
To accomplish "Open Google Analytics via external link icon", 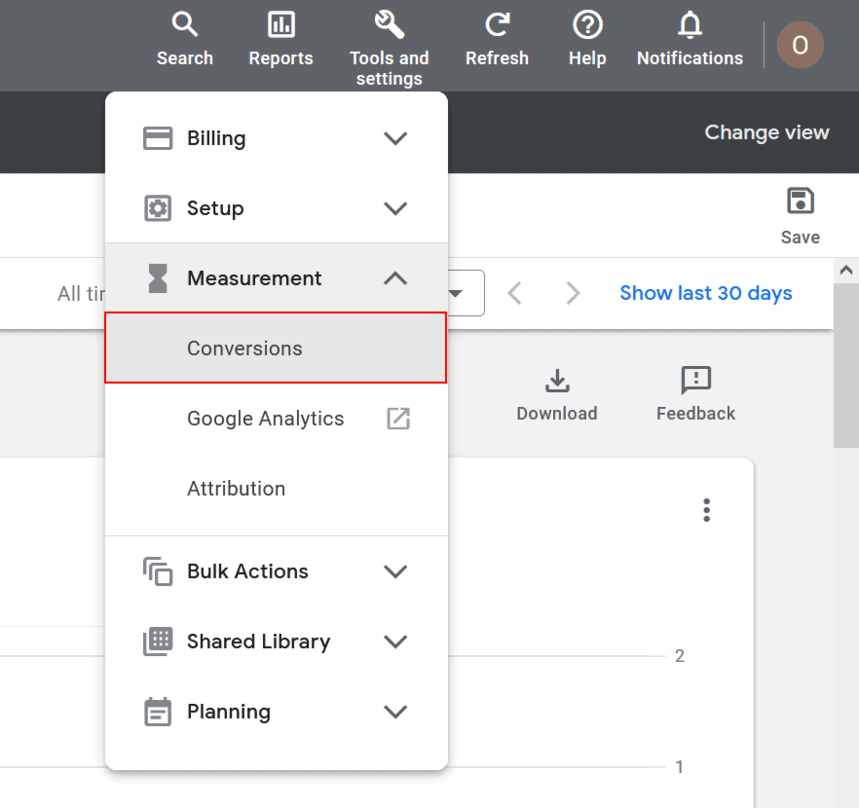I will [x=398, y=418].
